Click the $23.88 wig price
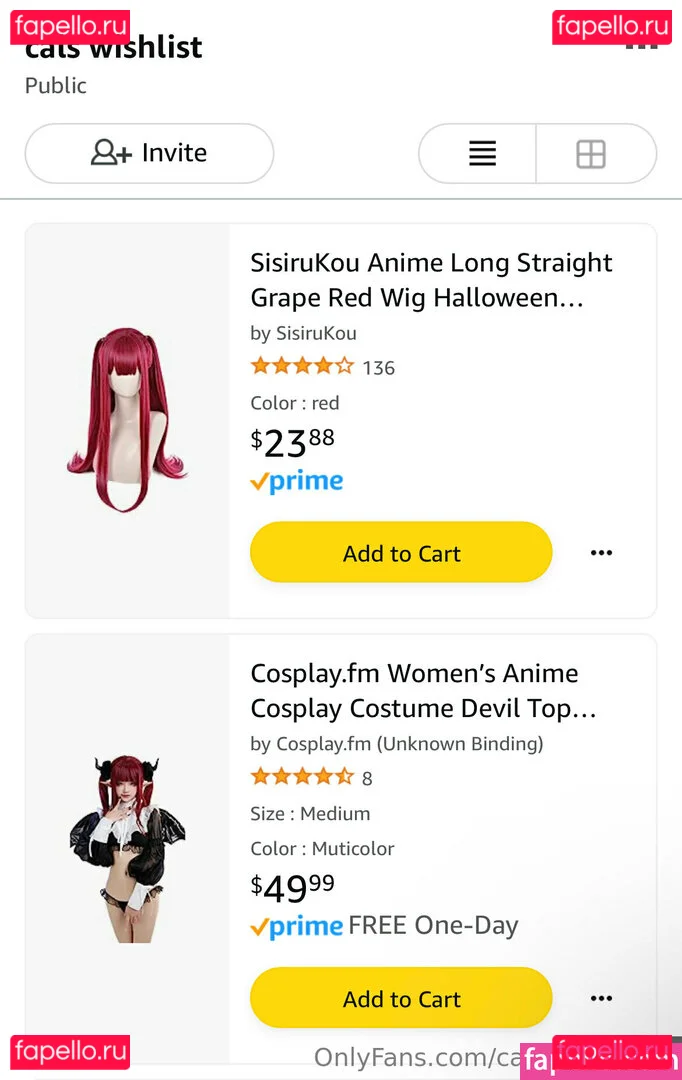 tap(293, 441)
